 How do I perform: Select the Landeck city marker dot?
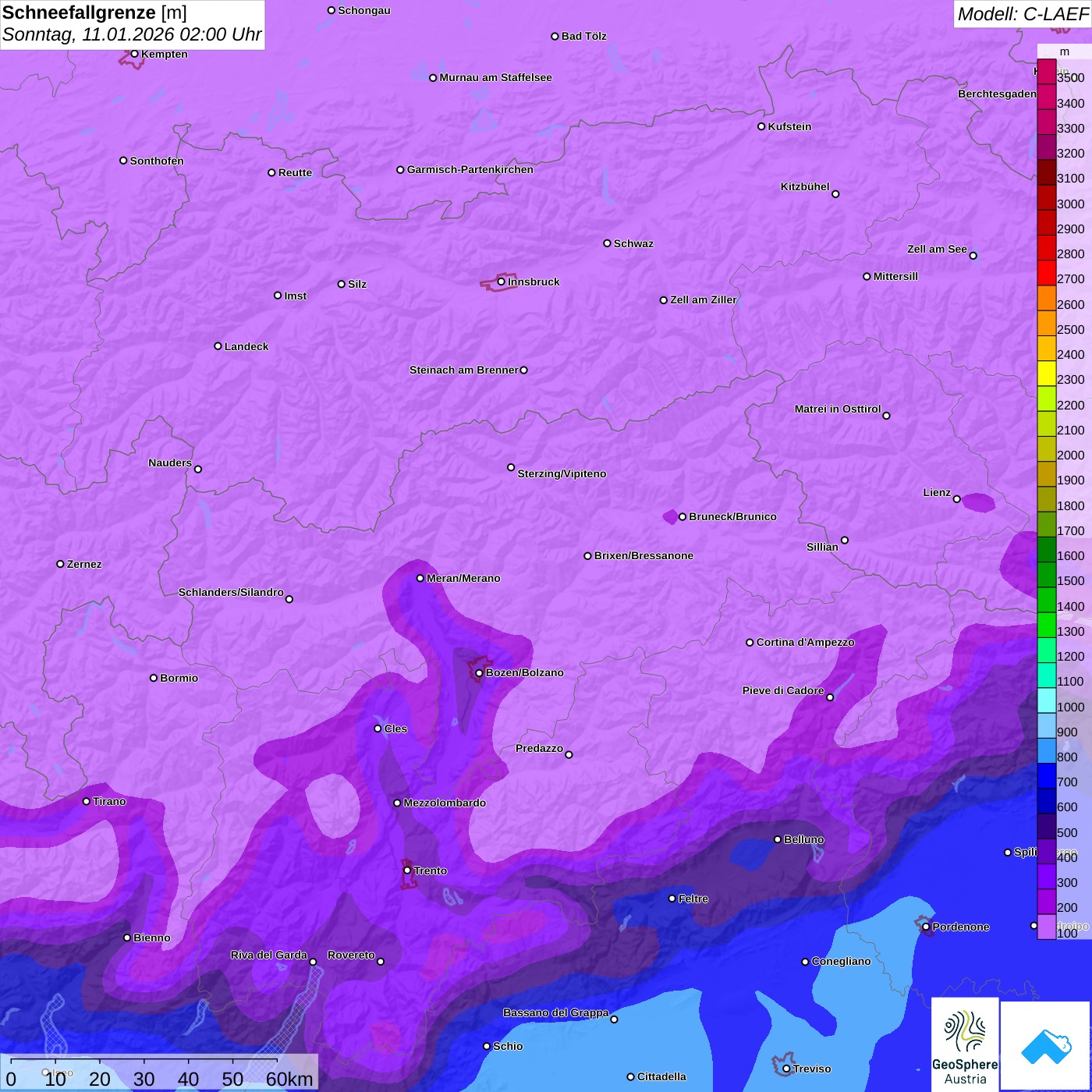218,346
